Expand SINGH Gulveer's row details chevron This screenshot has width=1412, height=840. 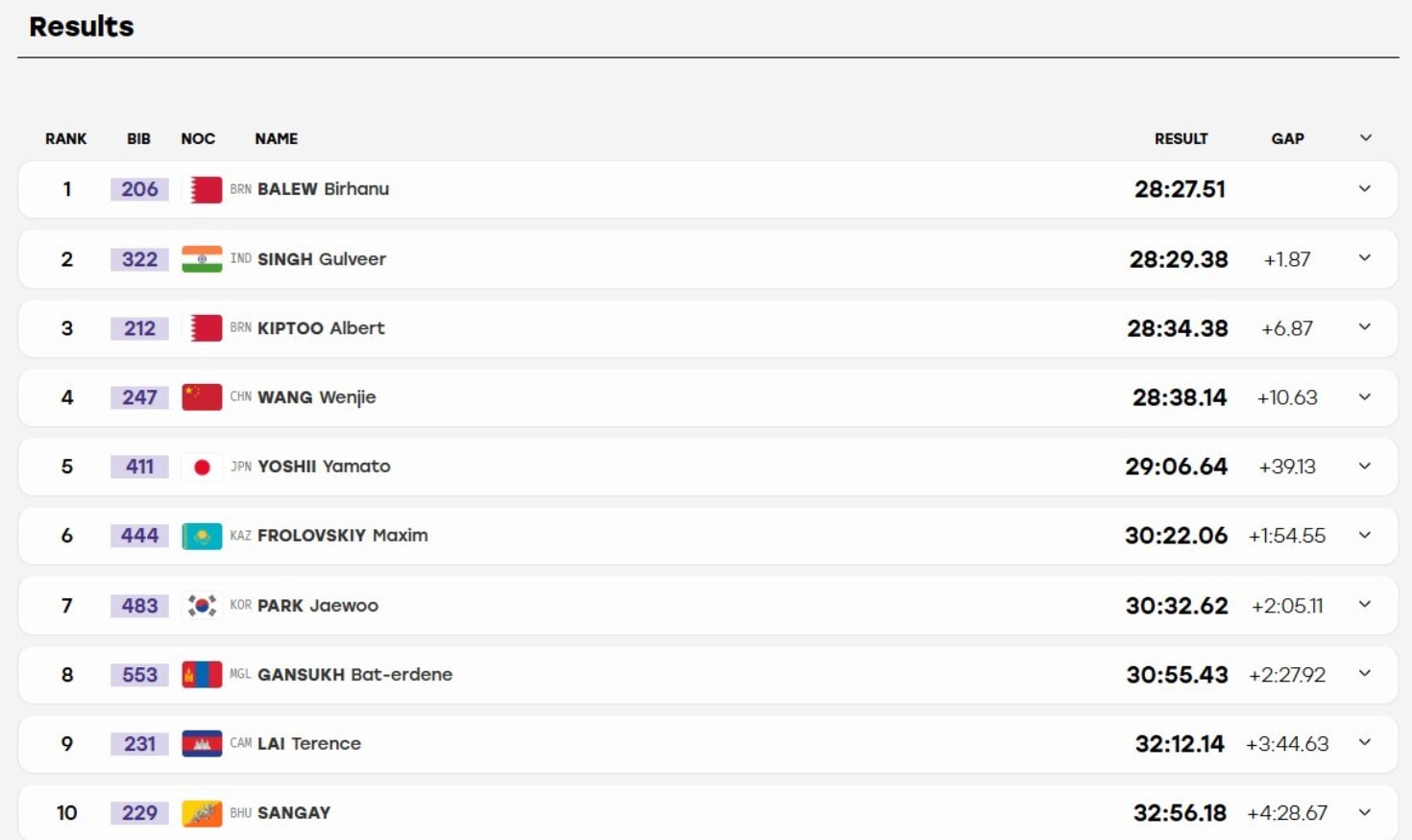[1364, 257]
